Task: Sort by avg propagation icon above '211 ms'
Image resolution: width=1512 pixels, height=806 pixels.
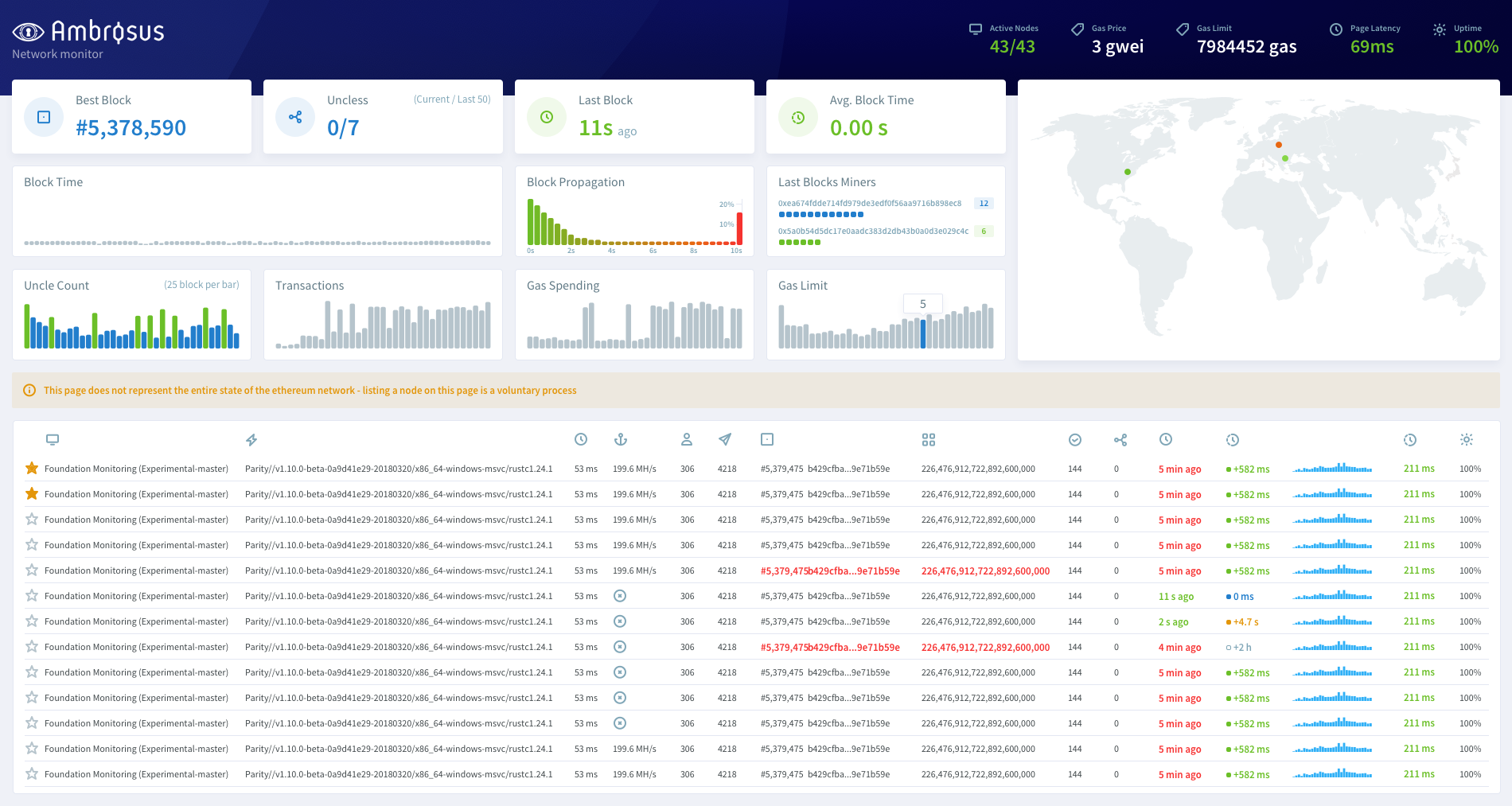Action: [x=1410, y=439]
